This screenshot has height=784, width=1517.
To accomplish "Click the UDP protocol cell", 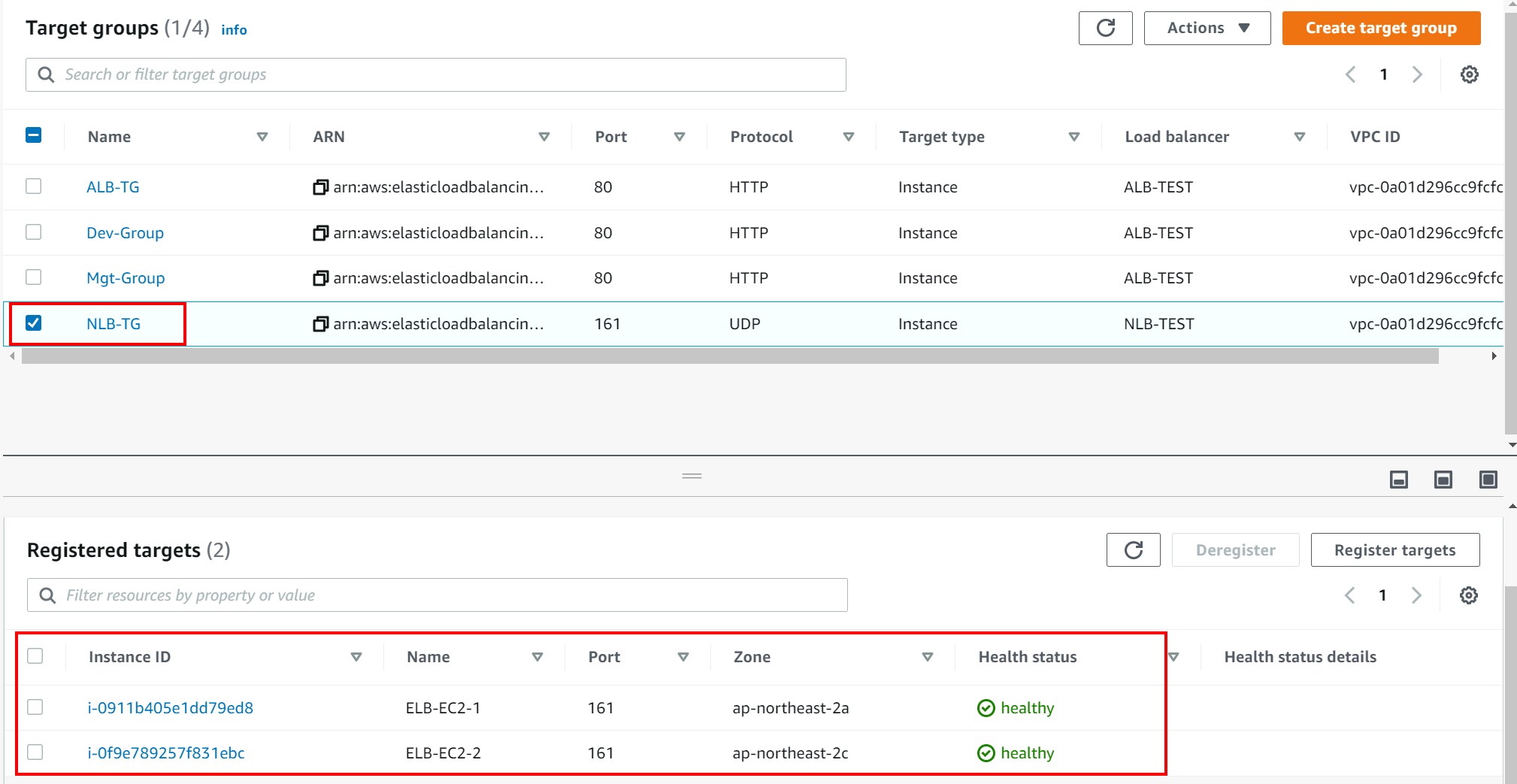I will click(x=744, y=324).
